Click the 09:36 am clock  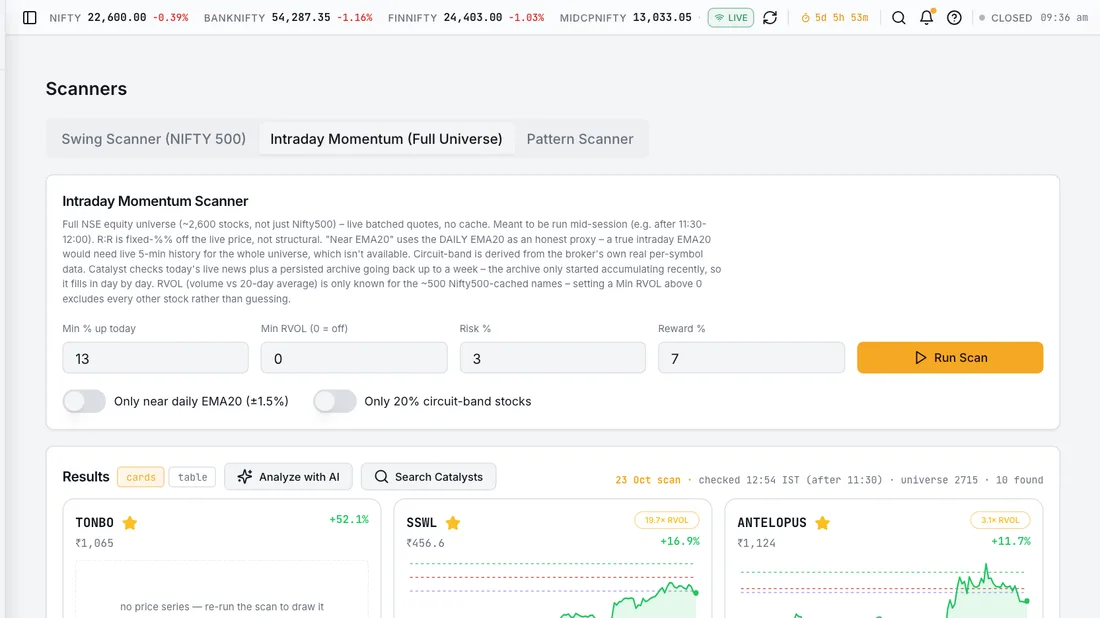point(1064,18)
